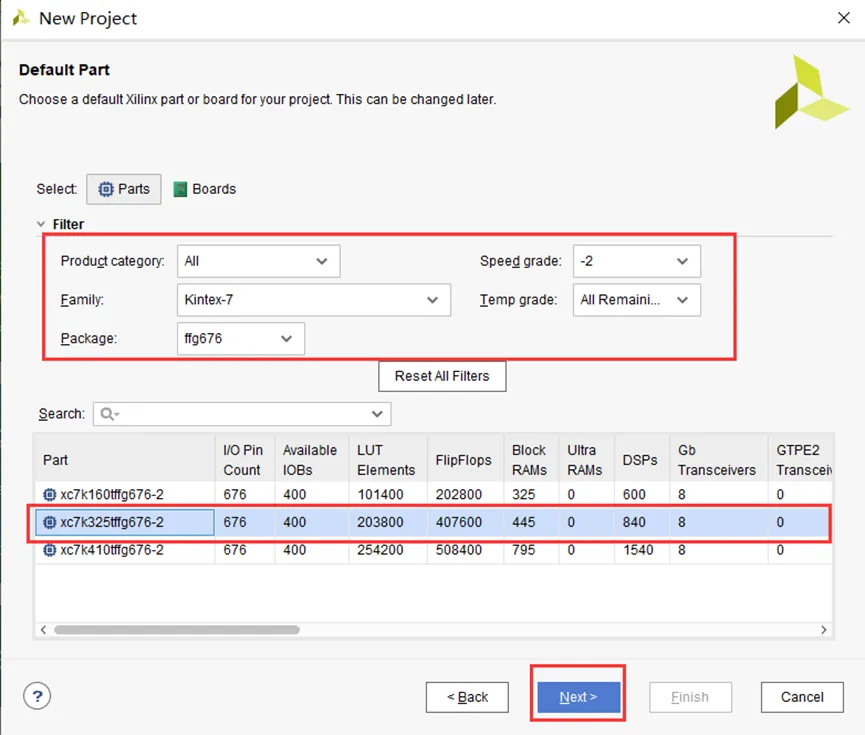Screen dimensions: 865x735
Task: Open the Temp grade dropdown
Action: point(637,300)
